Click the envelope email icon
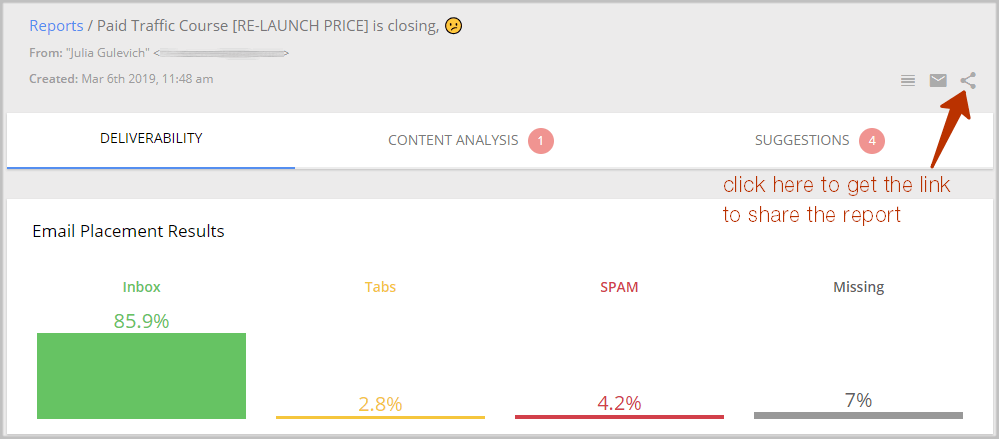999x439 pixels. click(x=938, y=80)
